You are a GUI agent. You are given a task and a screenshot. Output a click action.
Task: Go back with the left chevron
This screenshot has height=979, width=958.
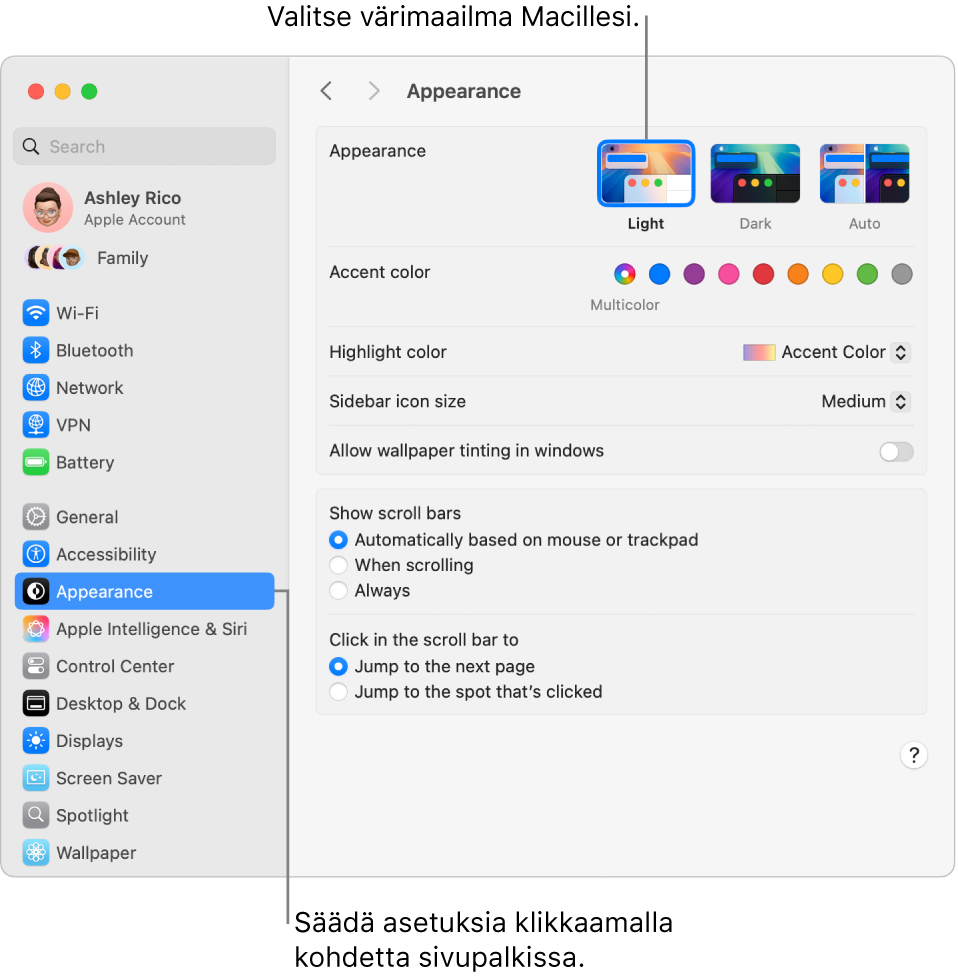click(x=326, y=91)
